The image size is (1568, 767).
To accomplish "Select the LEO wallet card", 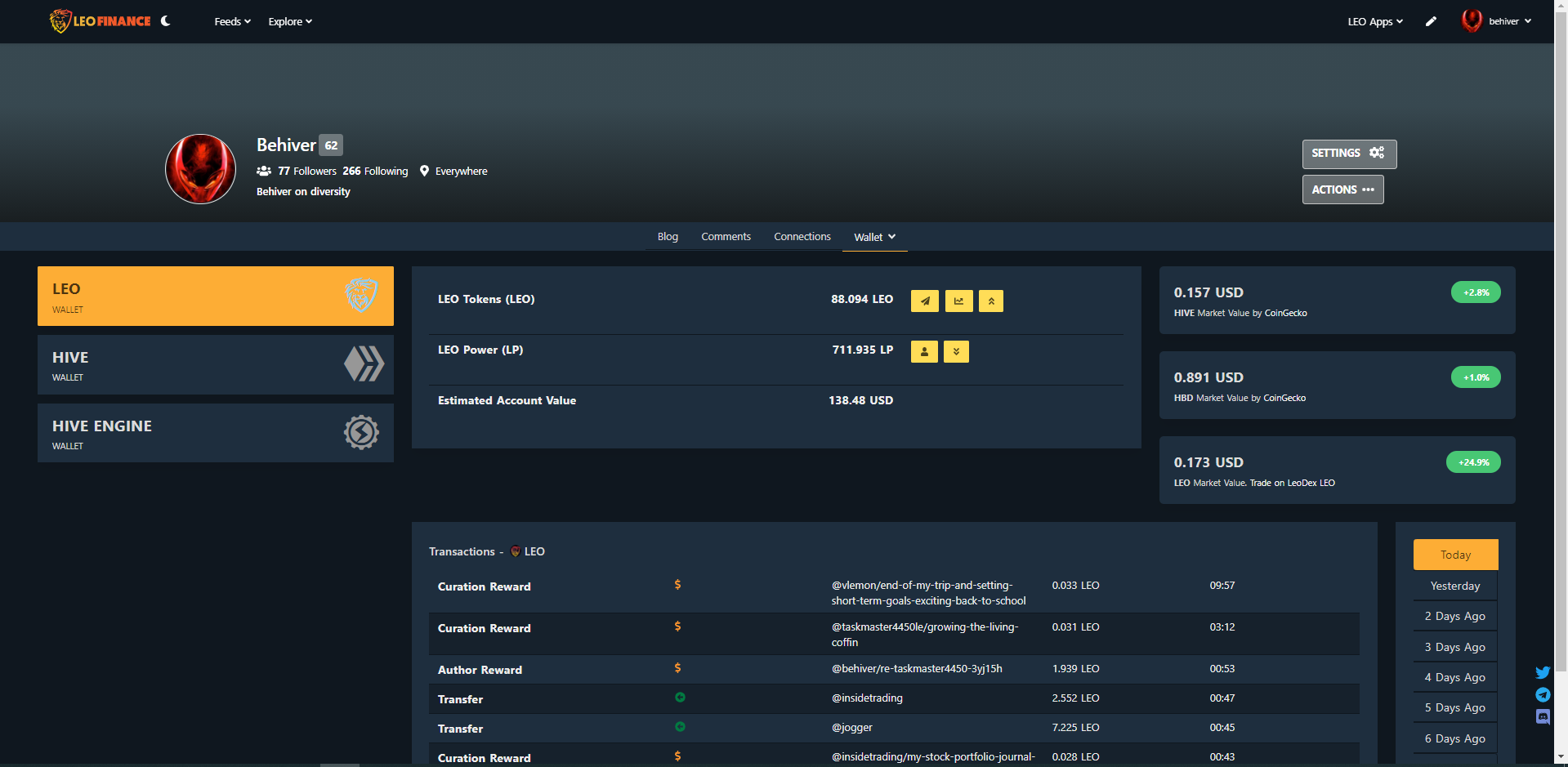I will [x=216, y=297].
